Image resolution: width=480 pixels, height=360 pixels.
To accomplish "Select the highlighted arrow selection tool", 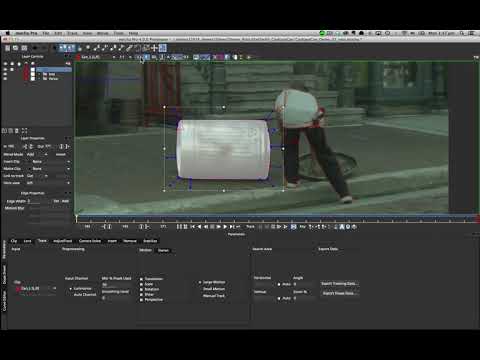I will tap(62, 48).
